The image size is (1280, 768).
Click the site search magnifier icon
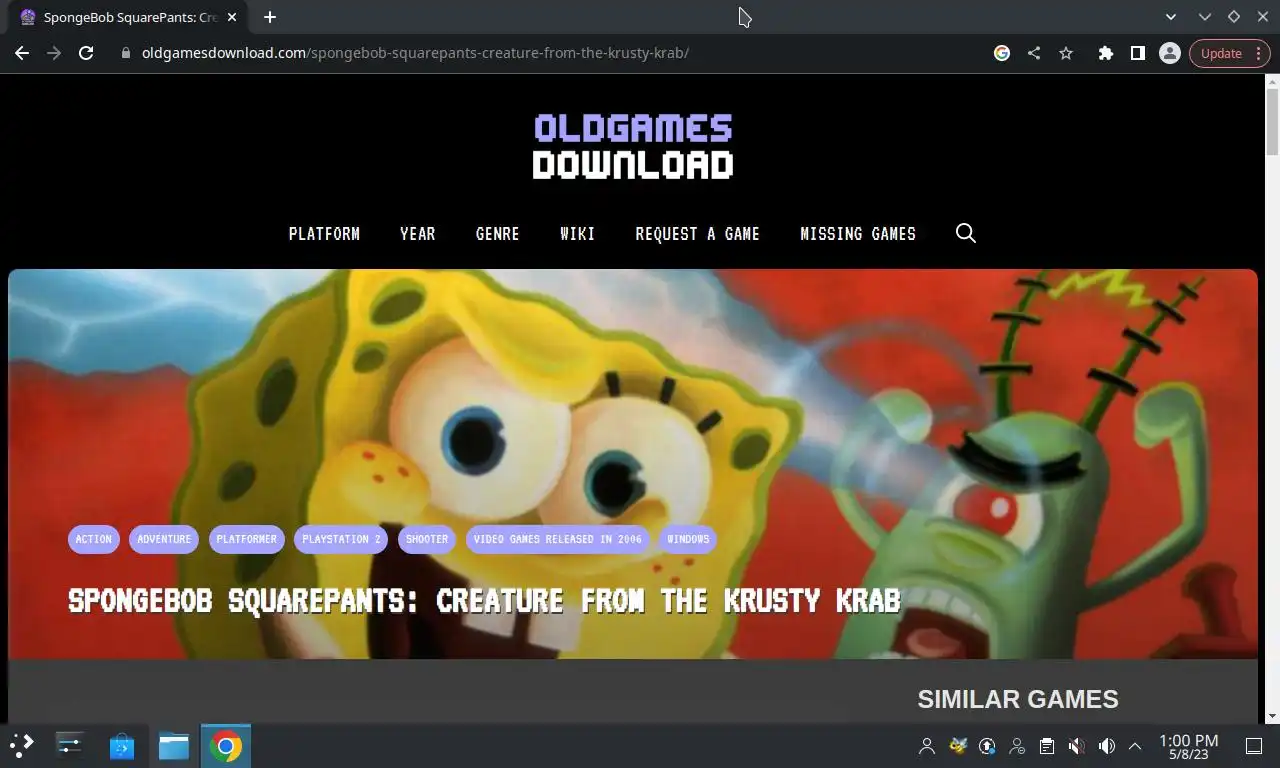point(966,233)
